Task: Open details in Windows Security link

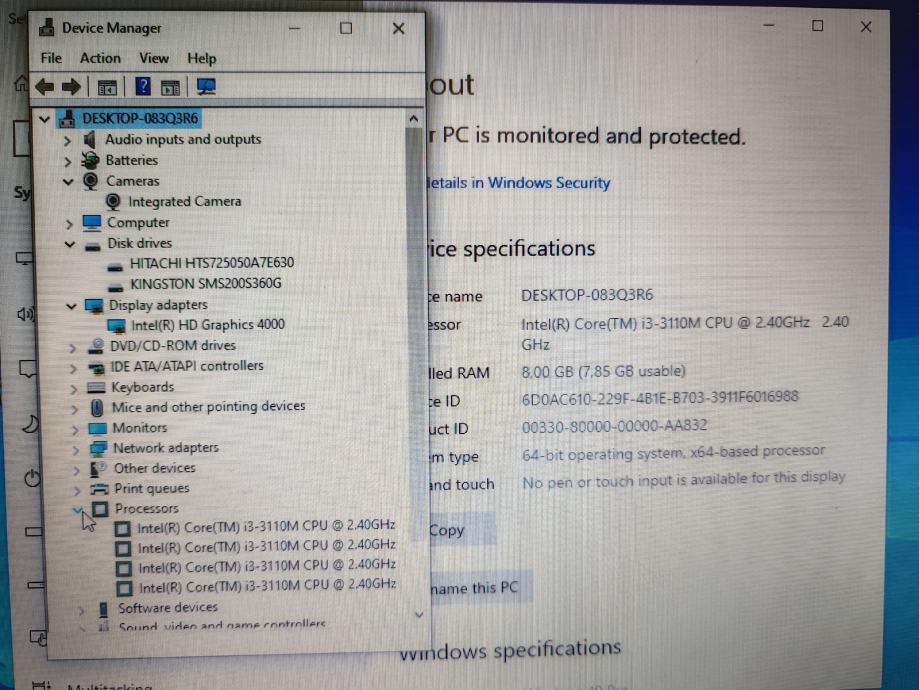Action: [x=519, y=183]
